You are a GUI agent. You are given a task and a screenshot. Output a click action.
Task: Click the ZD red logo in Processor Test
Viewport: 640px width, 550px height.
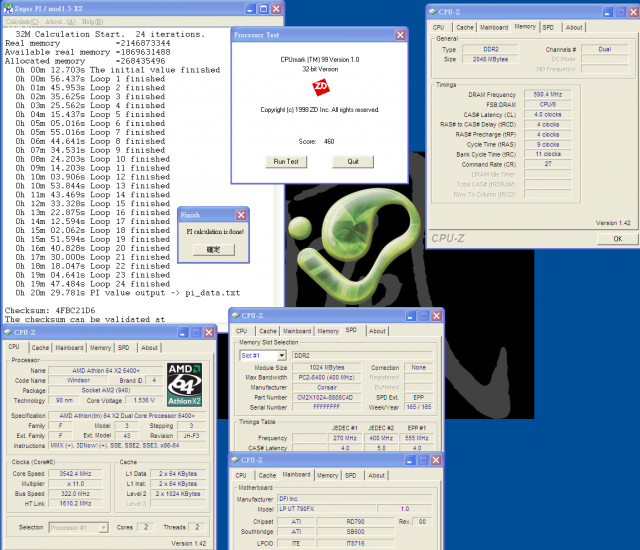(321, 87)
